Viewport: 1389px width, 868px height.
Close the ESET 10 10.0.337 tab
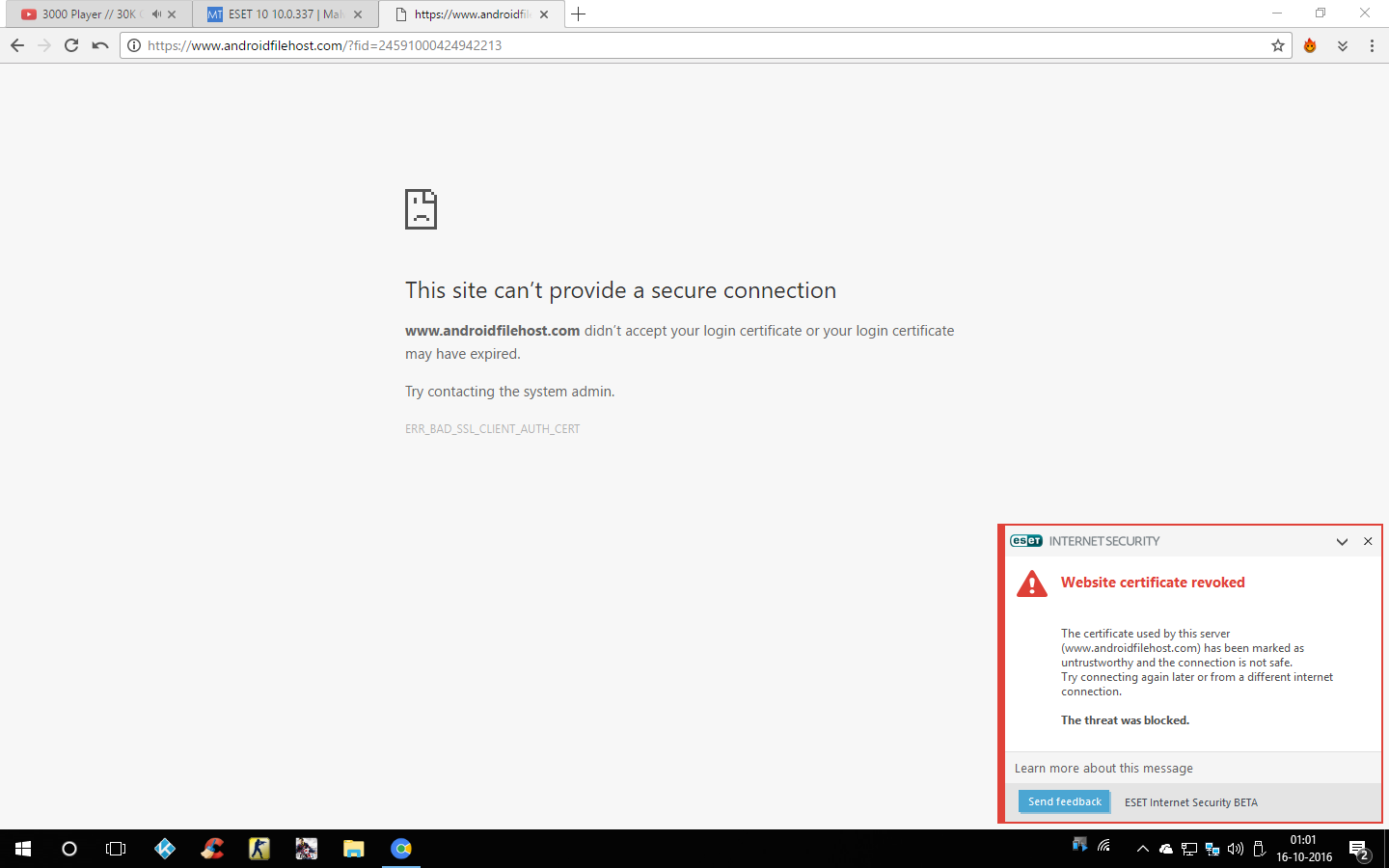coord(358,14)
